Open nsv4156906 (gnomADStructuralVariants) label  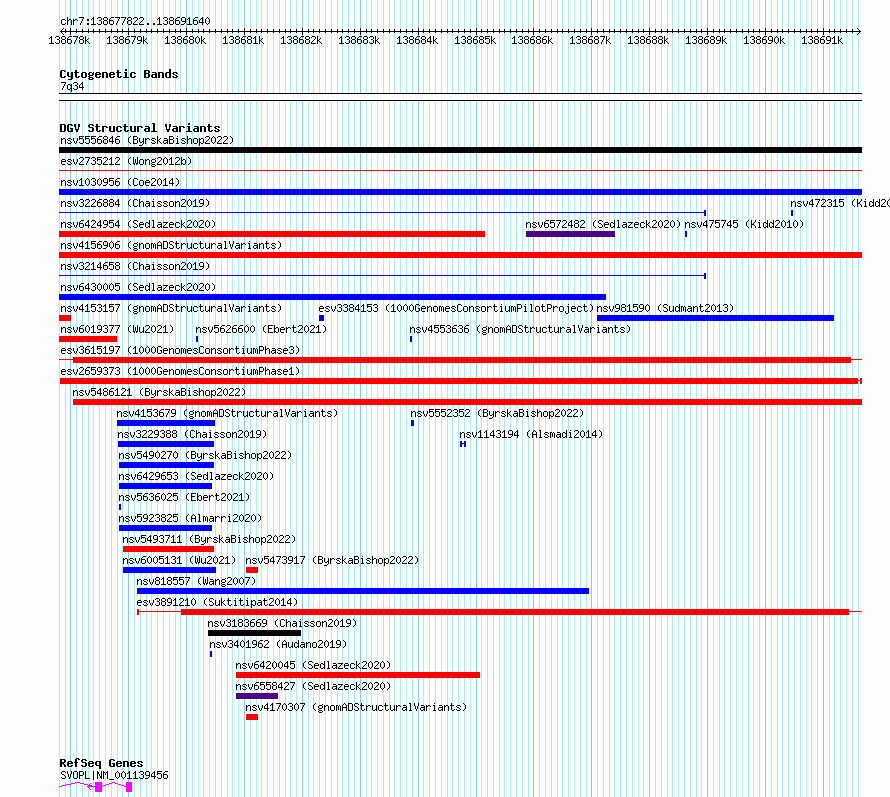tap(171, 245)
